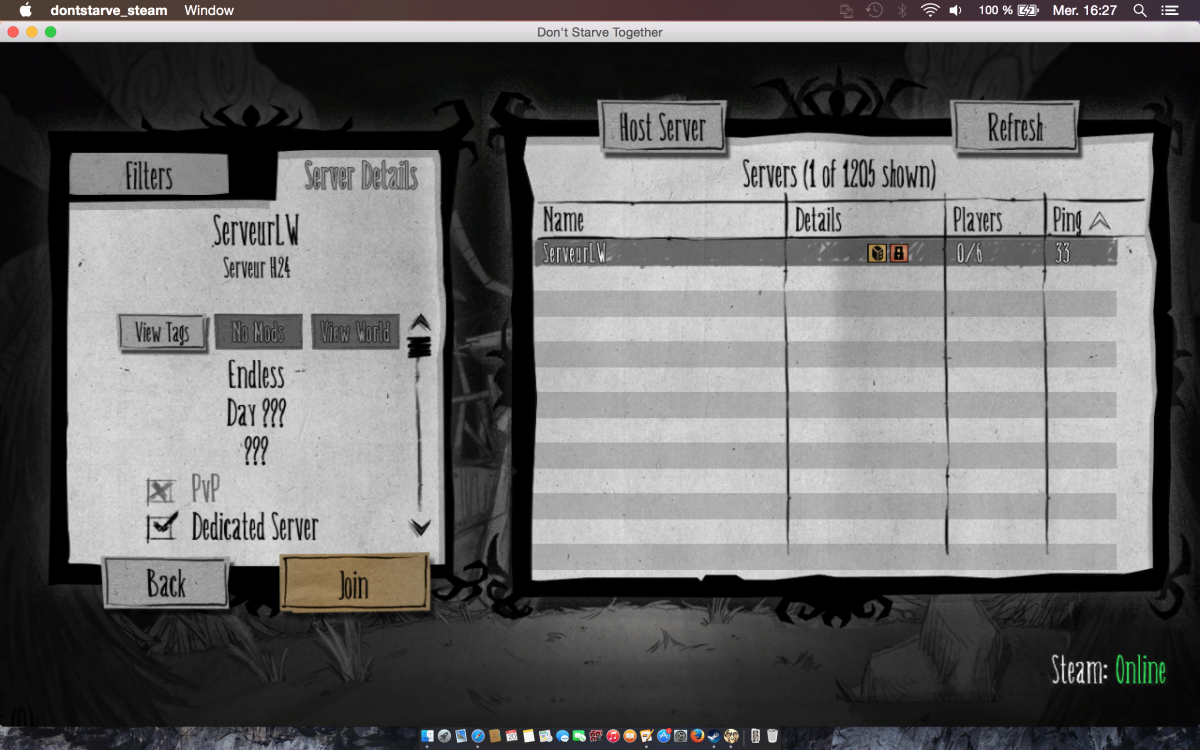Click the View Tags button

(162, 332)
